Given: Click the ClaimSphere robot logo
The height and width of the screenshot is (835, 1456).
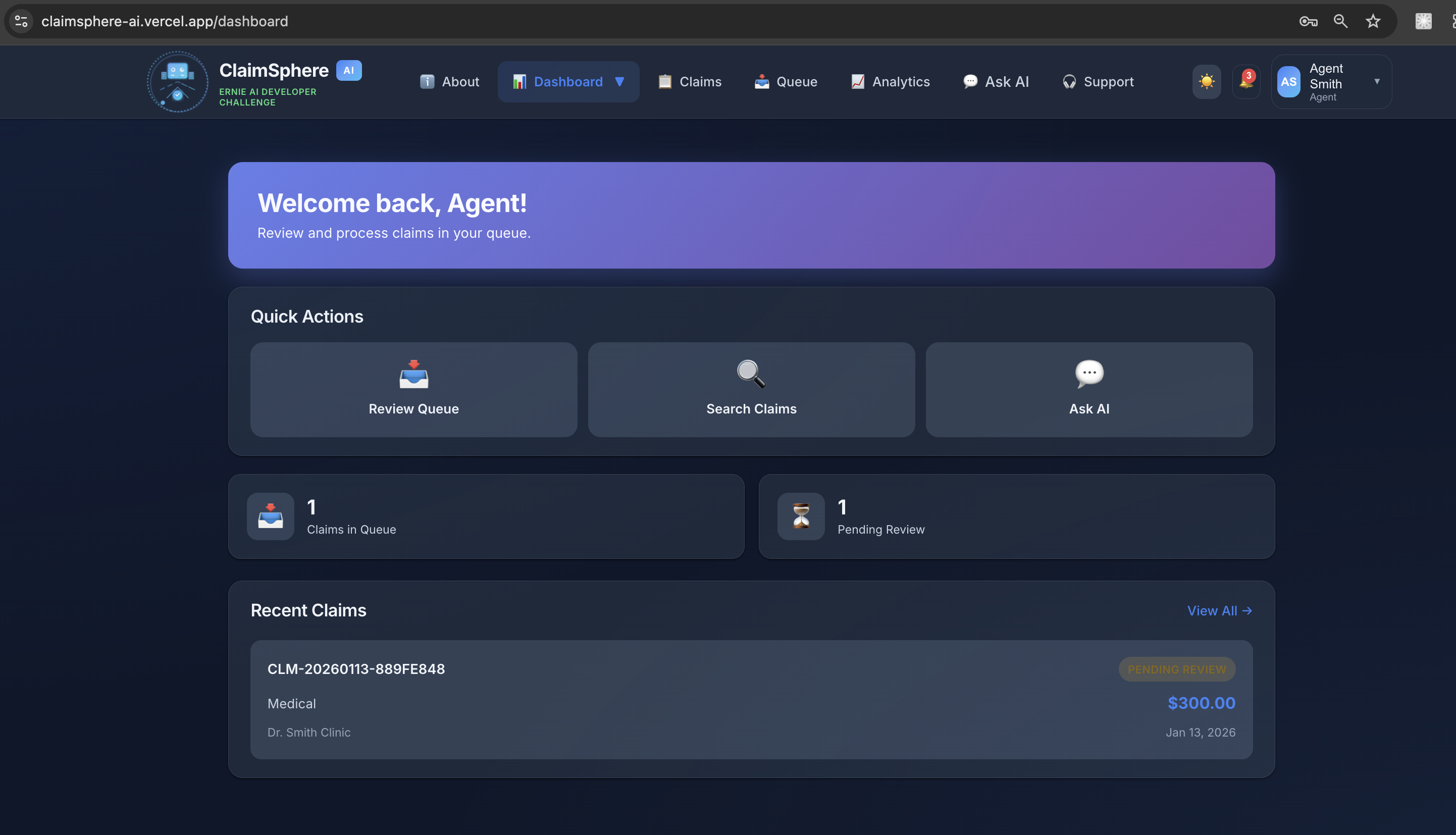Looking at the screenshot, I should [x=178, y=82].
